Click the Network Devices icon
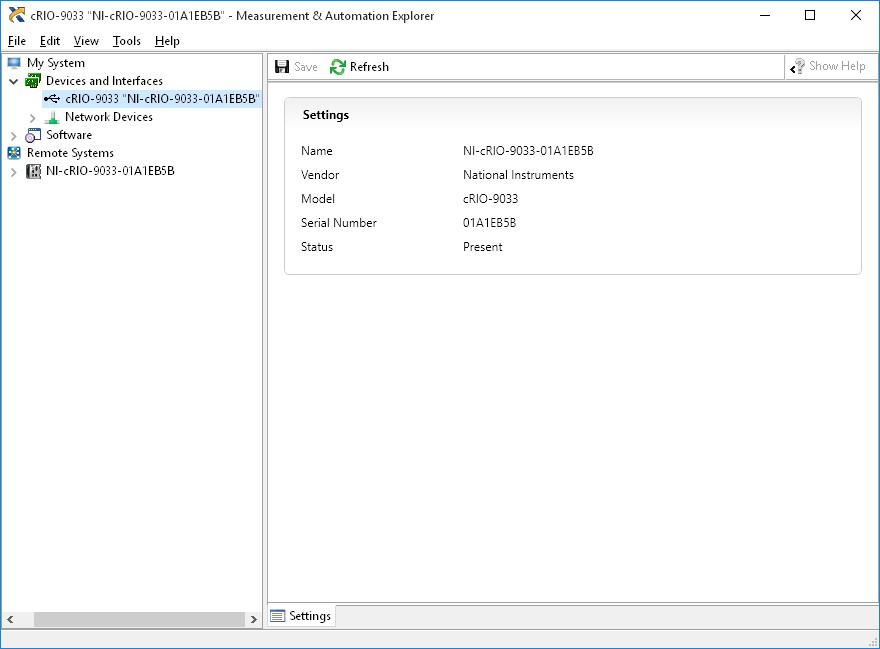This screenshot has width=880, height=649. pos(52,117)
